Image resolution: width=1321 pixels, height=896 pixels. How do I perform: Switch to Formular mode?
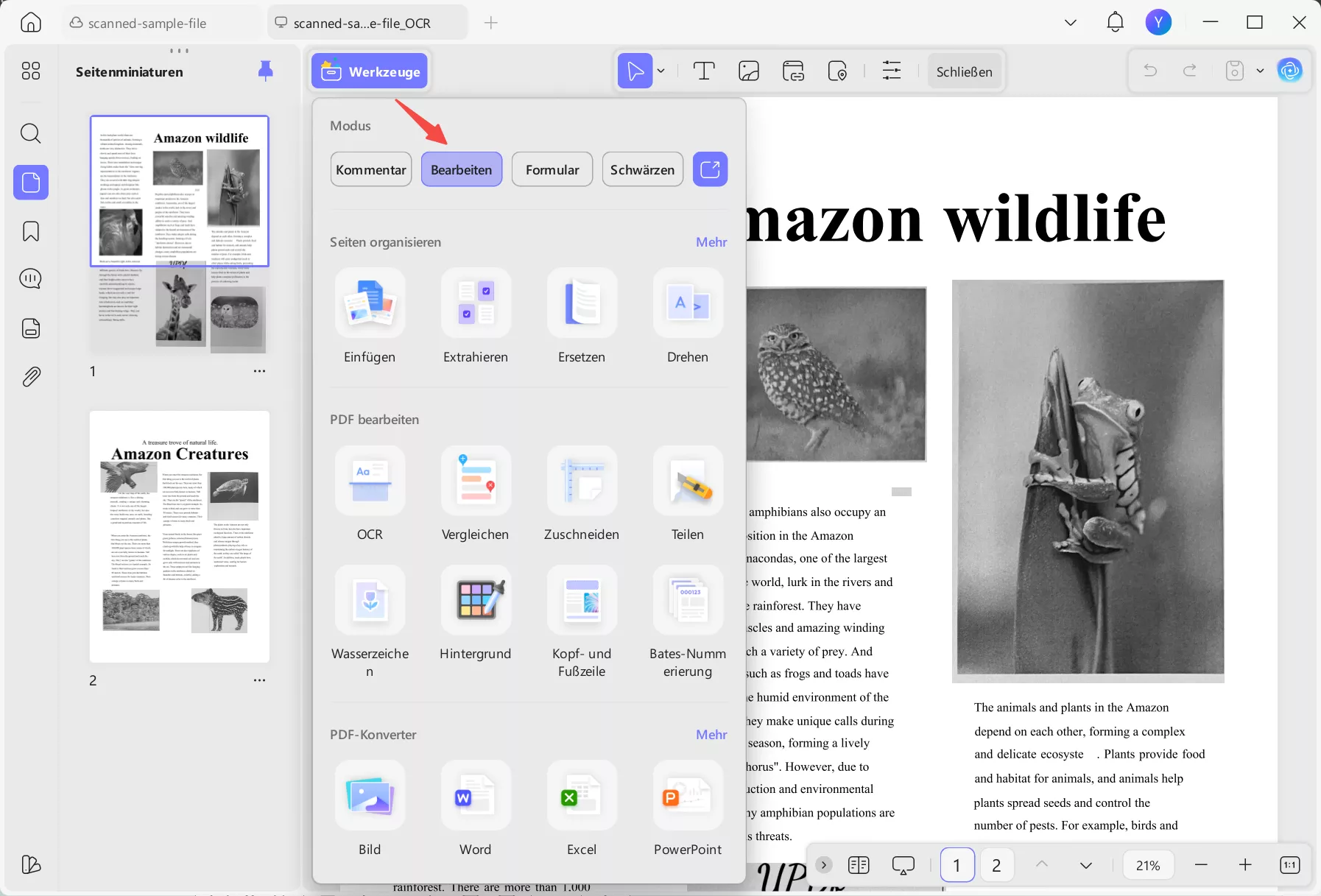(552, 169)
